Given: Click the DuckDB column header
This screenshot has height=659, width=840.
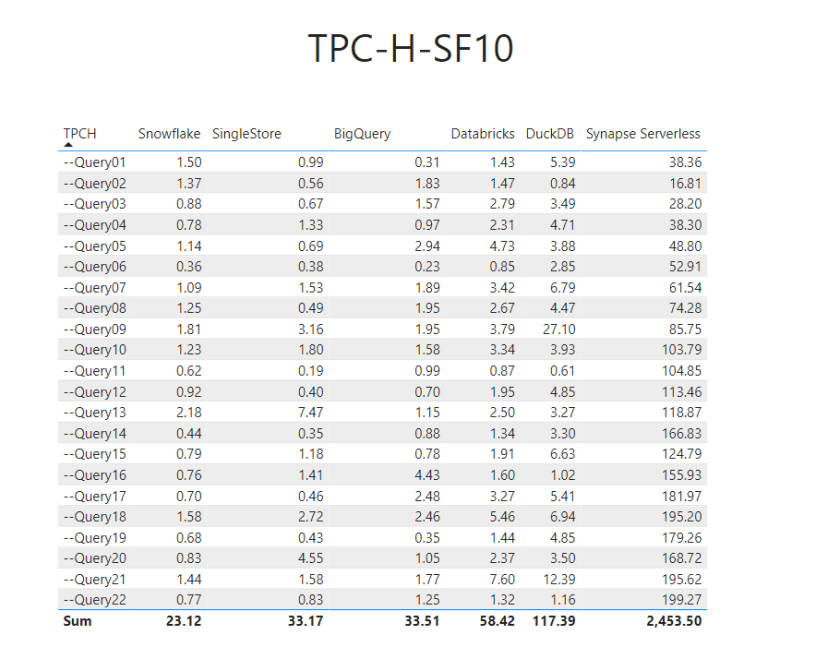Looking at the screenshot, I should pyautogui.click(x=550, y=134).
